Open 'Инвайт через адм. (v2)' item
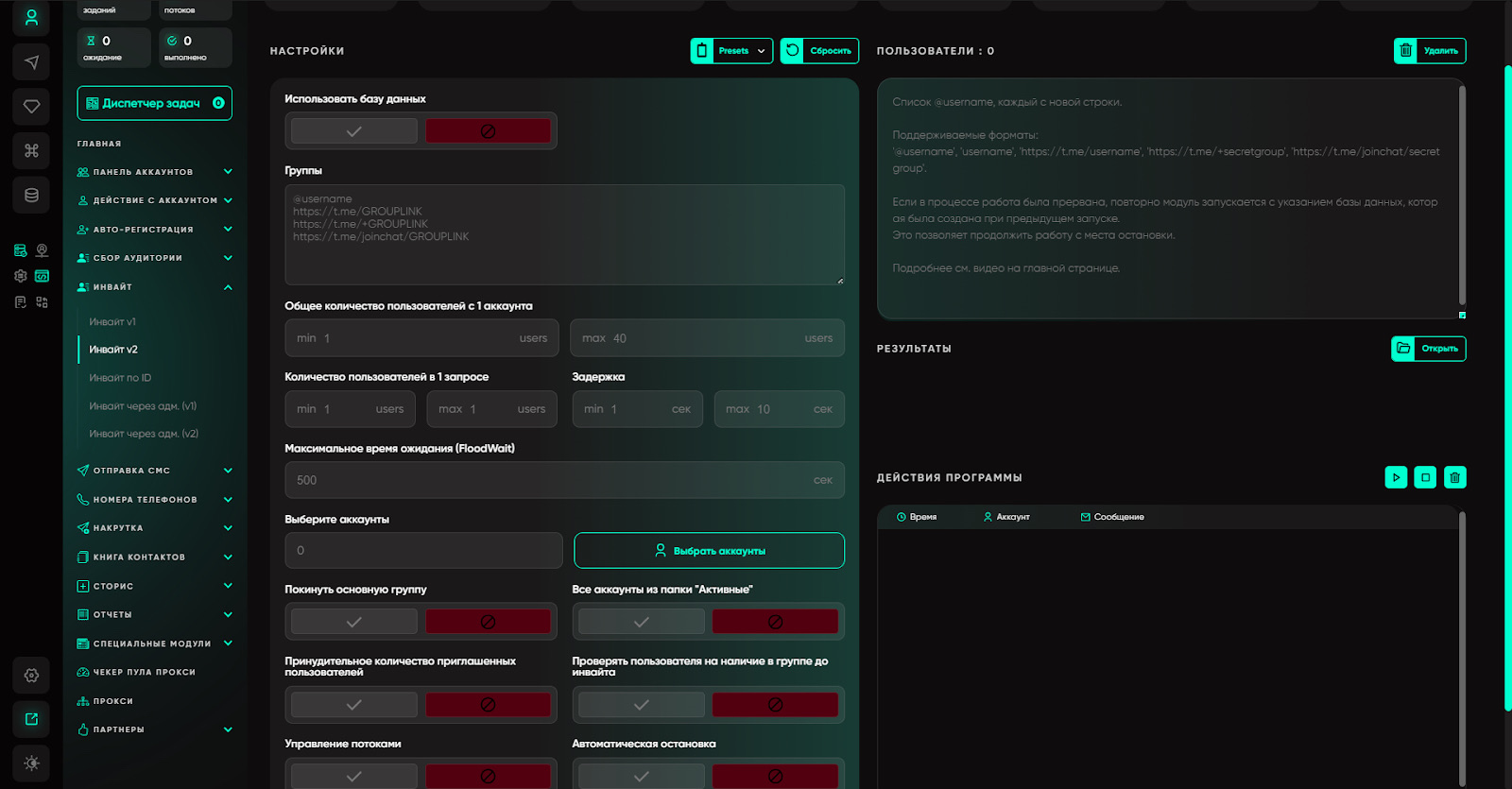The width and height of the screenshot is (1512, 789). coord(144,434)
